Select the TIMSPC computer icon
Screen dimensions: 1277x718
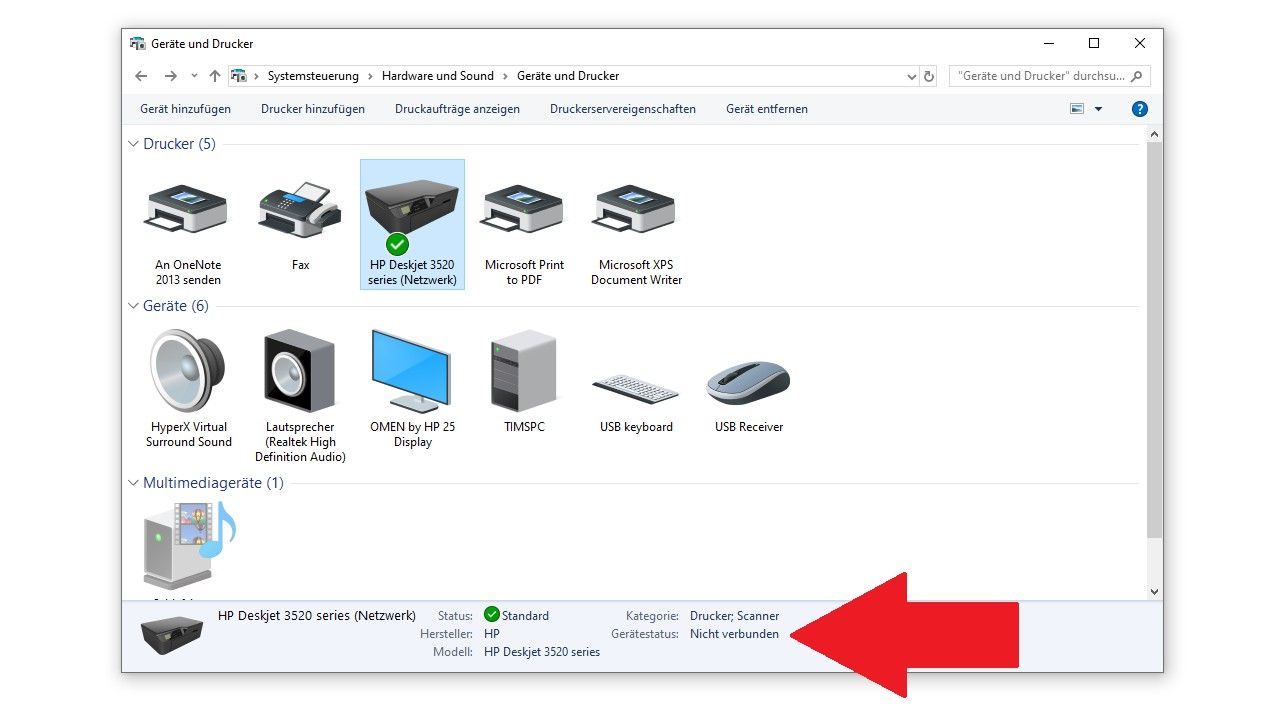(x=524, y=370)
